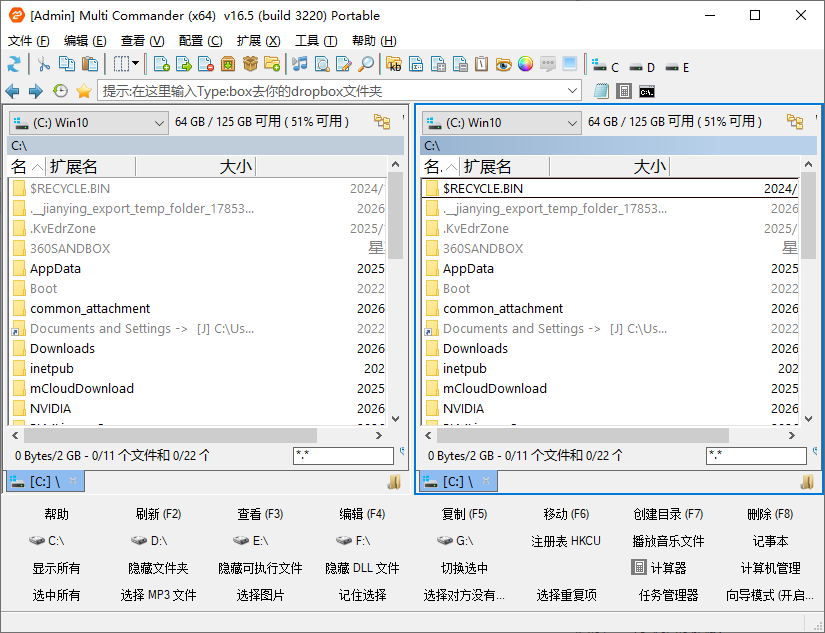
Task: Click the Refresh icon in the main toolbar
Action: 14,64
